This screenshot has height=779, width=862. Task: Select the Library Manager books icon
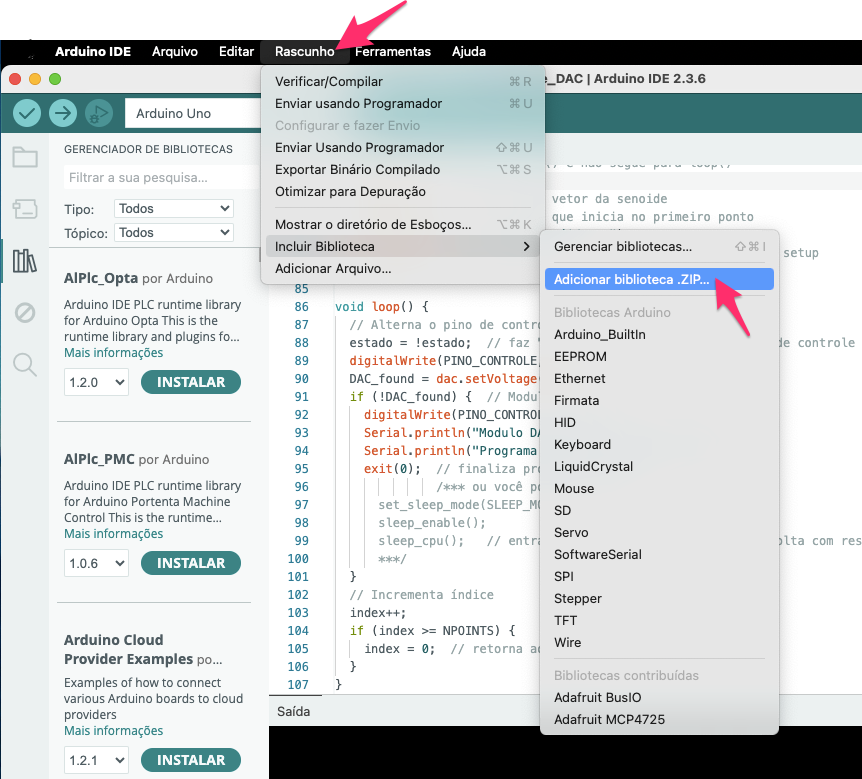25,261
